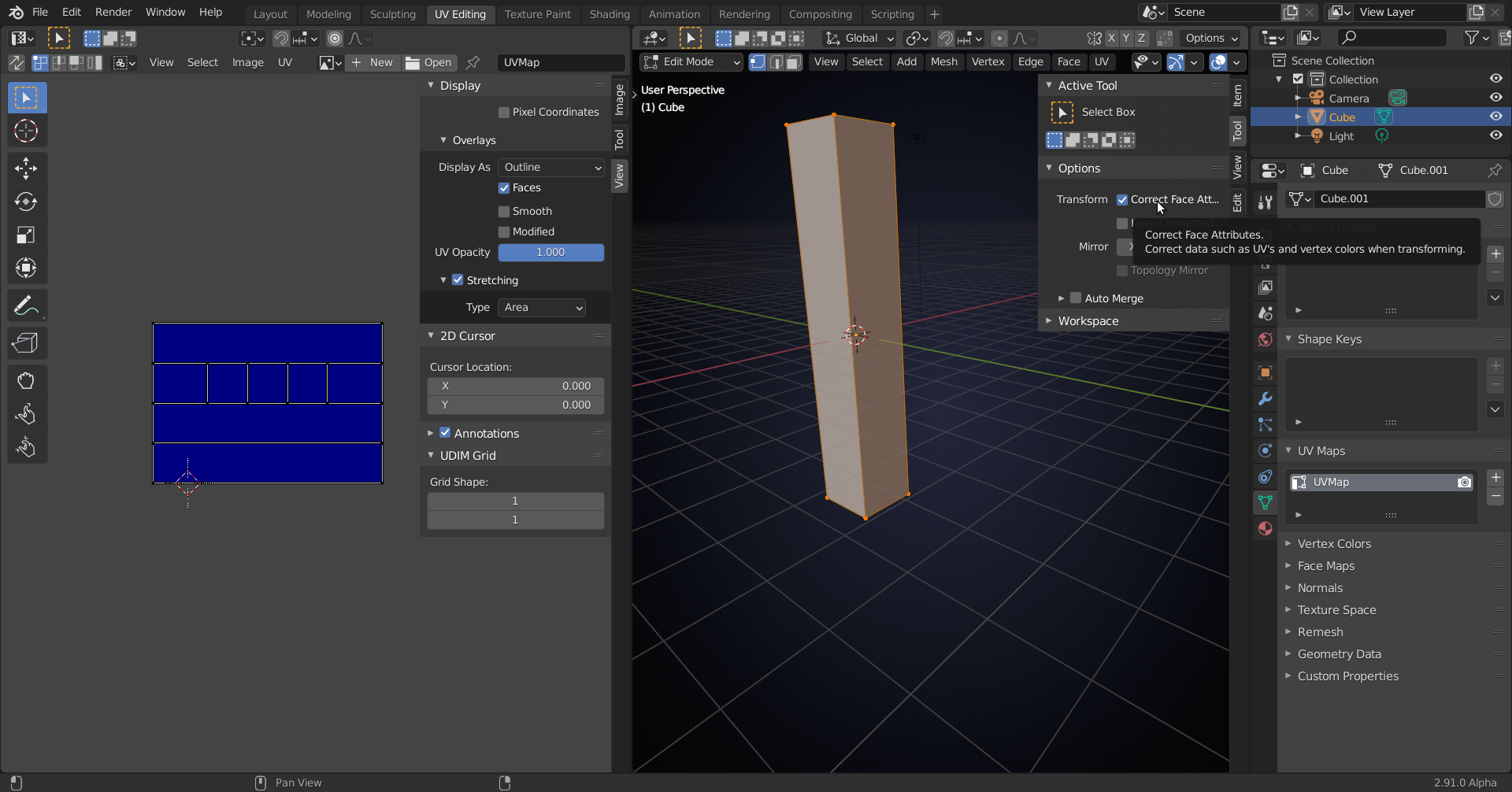Select the Grab sculpt tool
The height and width of the screenshot is (792, 1512).
[26, 381]
